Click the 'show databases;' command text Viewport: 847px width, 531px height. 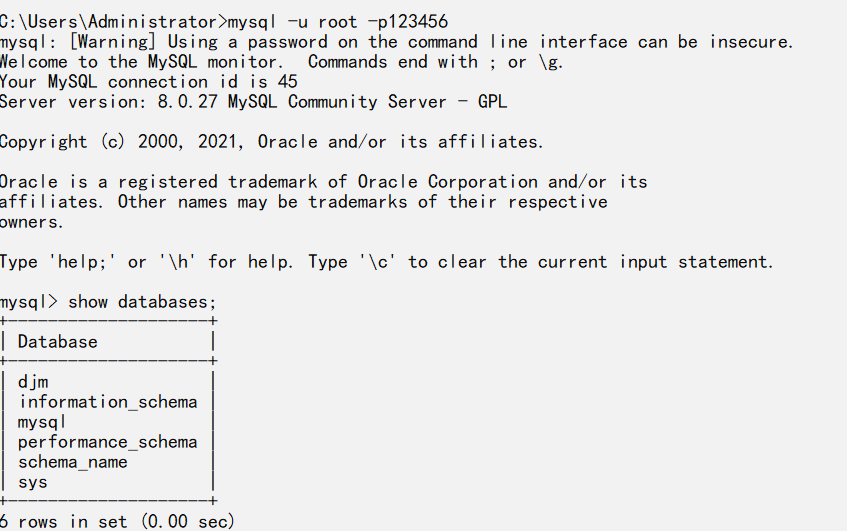(142, 302)
